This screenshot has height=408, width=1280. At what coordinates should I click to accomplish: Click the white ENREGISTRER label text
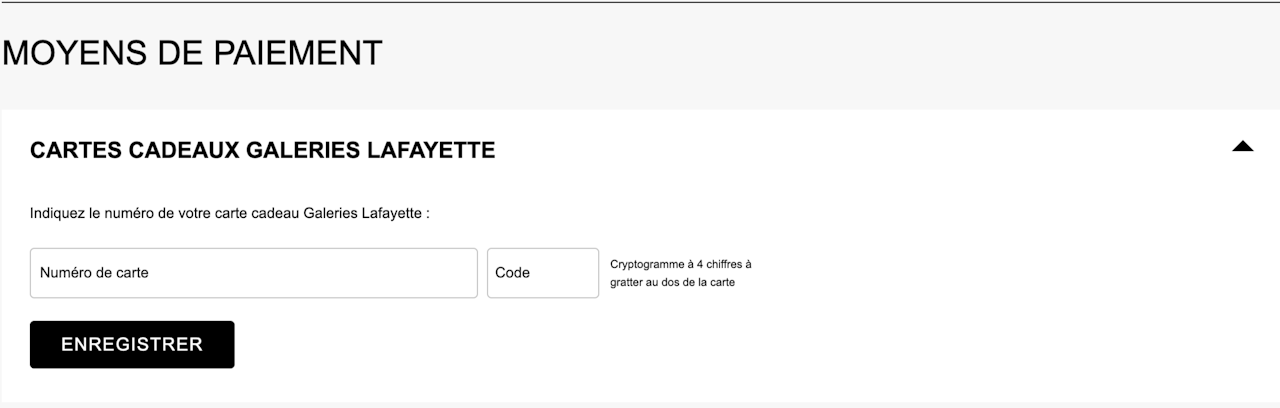click(x=132, y=345)
